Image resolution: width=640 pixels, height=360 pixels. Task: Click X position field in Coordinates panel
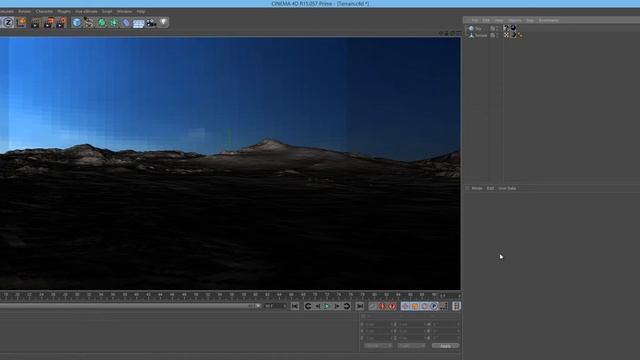pyautogui.click(x=378, y=324)
